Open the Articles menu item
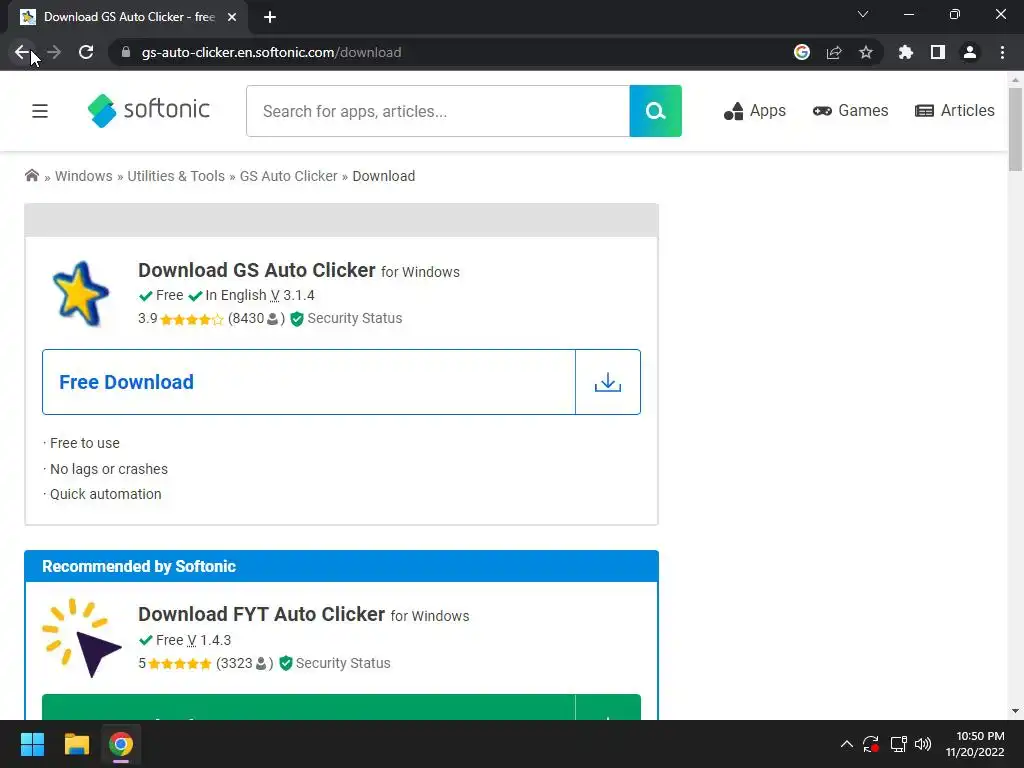 pyautogui.click(x=955, y=111)
